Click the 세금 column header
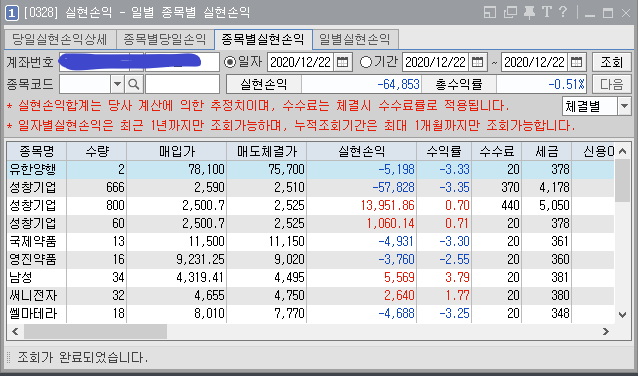The width and height of the screenshot is (638, 376). [x=546, y=151]
